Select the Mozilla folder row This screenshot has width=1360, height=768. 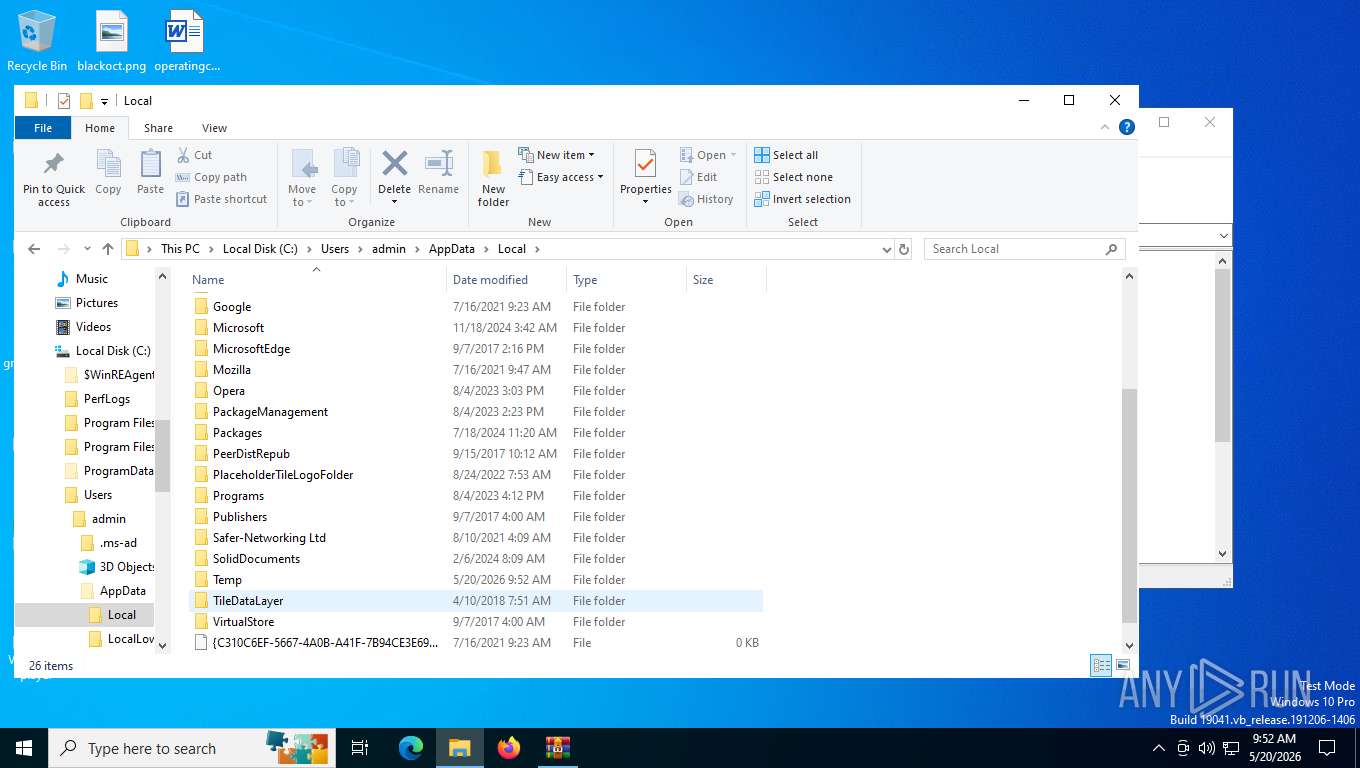pyautogui.click(x=475, y=370)
